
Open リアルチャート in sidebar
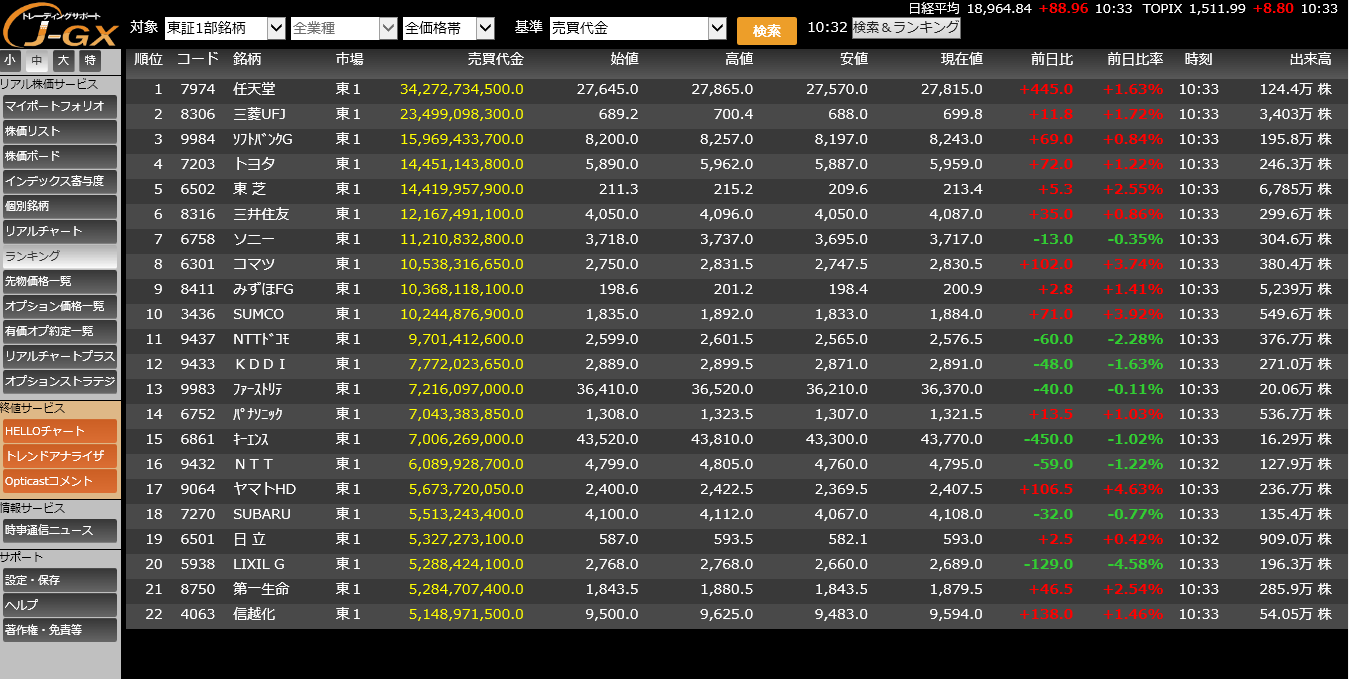[59, 231]
